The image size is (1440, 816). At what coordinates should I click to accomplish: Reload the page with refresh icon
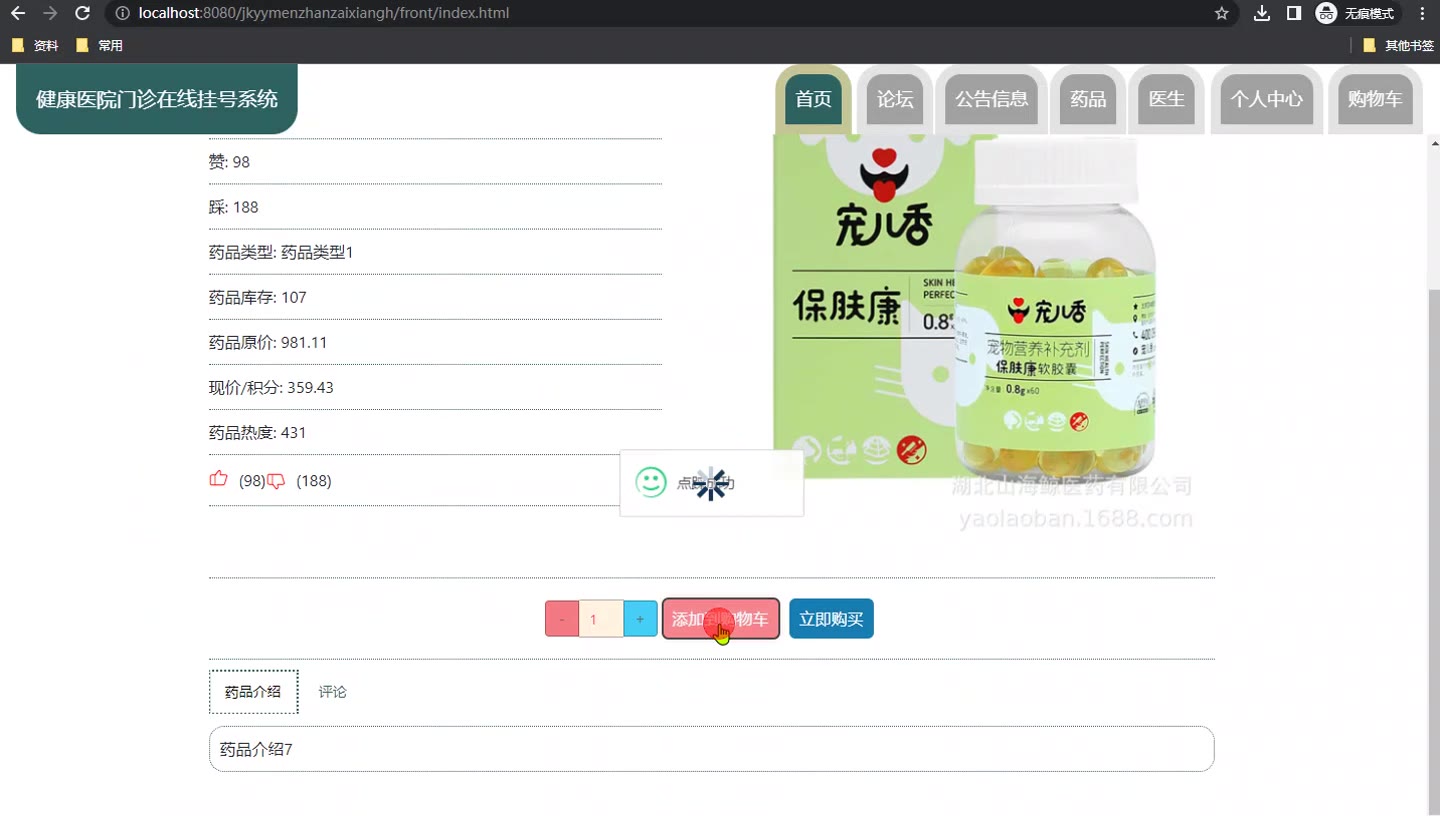point(83,13)
